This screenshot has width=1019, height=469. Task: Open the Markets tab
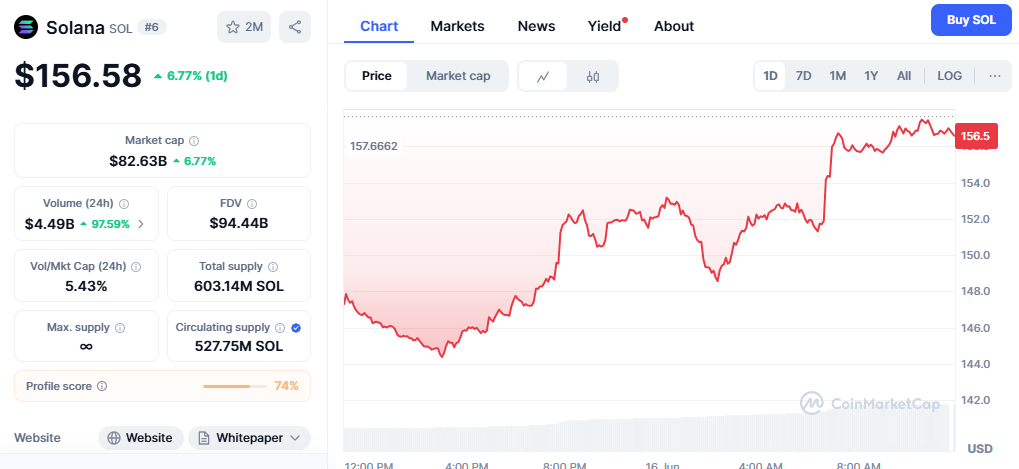click(x=458, y=26)
